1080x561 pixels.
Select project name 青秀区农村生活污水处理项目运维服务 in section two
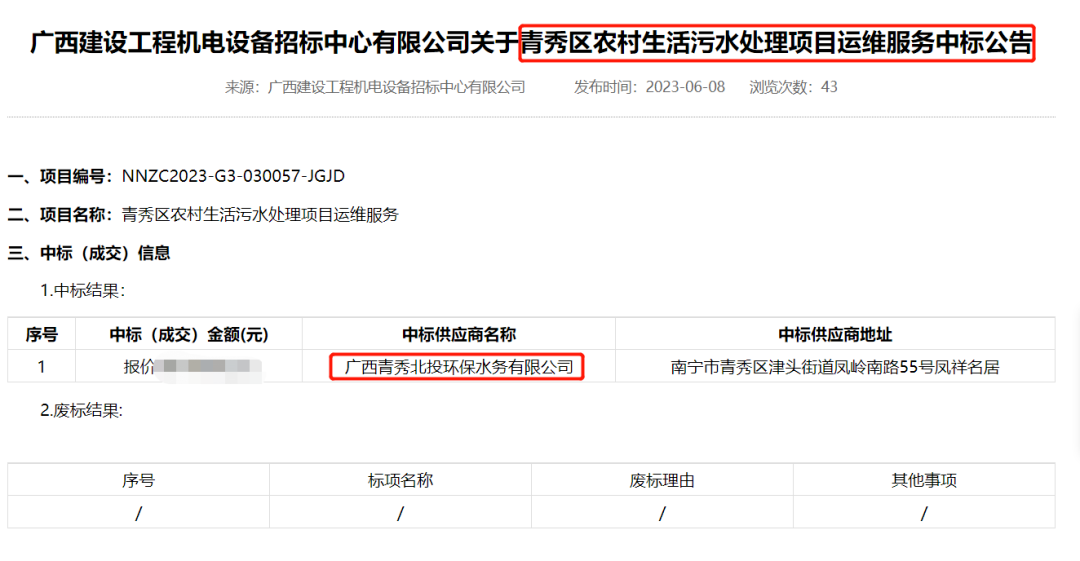[x=260, y=215]
